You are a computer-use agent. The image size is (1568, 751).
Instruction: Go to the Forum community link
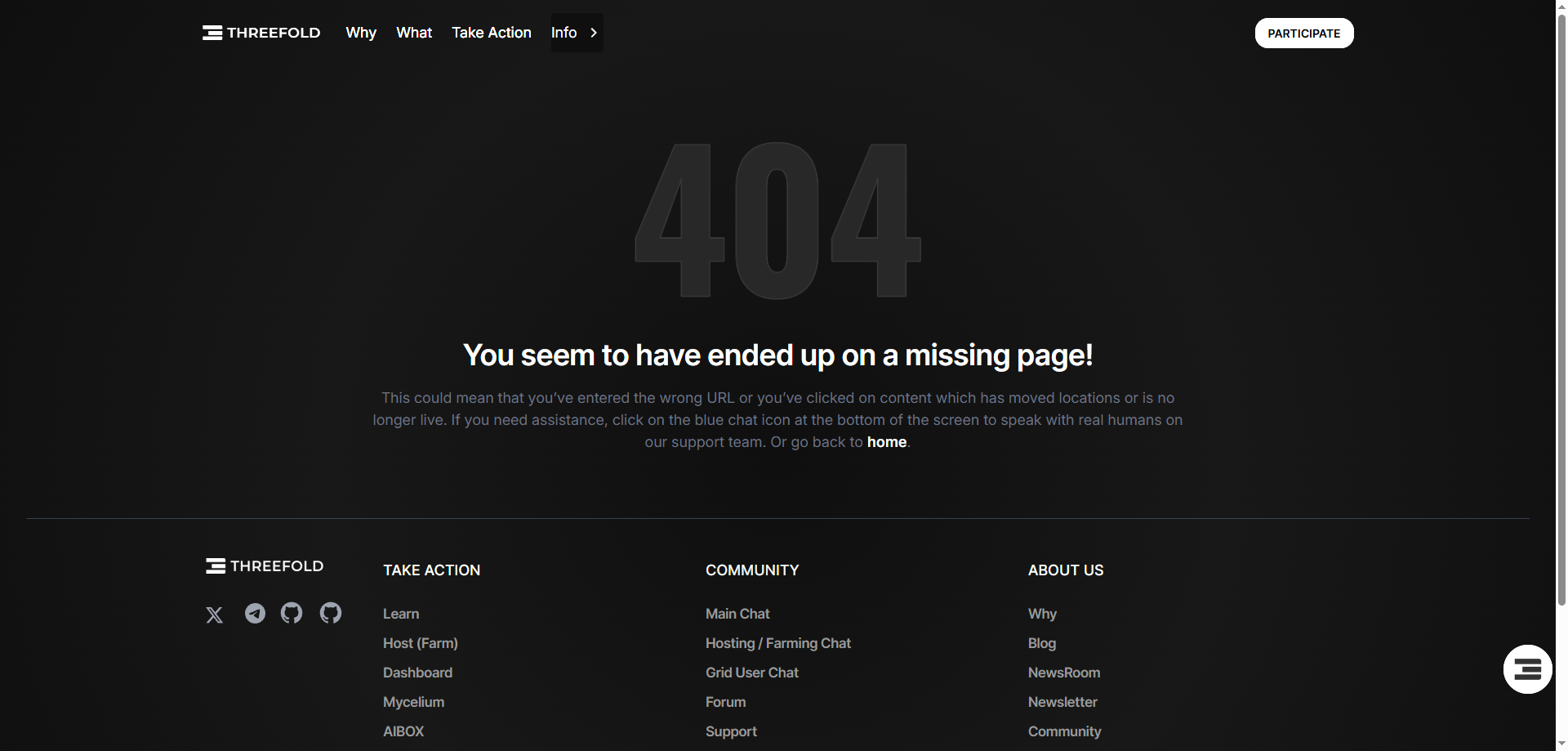click(726, 702)
